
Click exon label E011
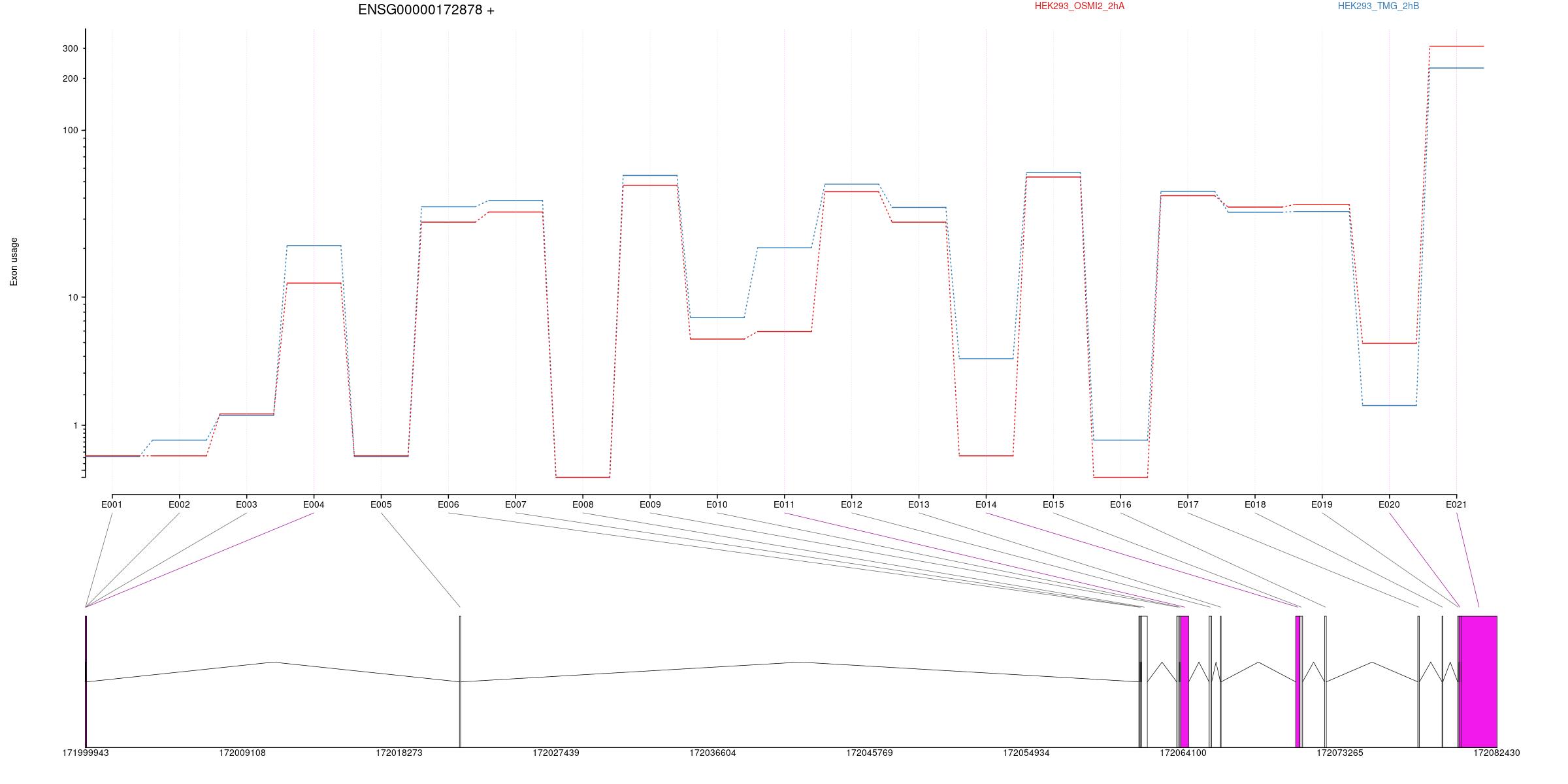pyautogui.click(x=784, y=504)
